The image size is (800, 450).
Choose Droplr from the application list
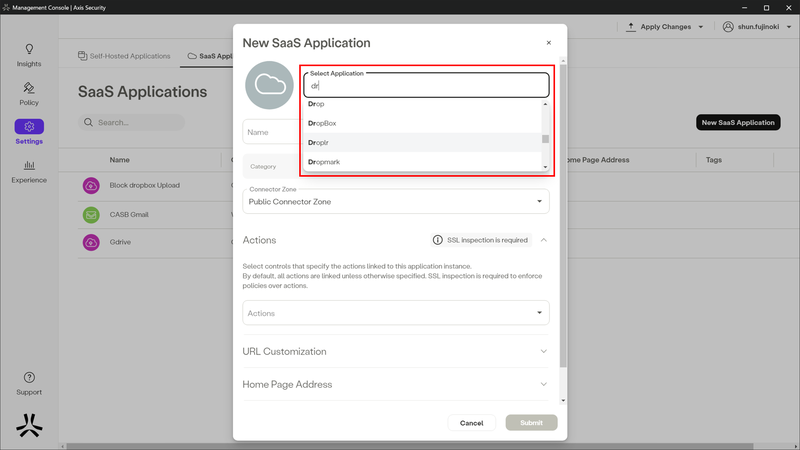[x=422, y=142]
